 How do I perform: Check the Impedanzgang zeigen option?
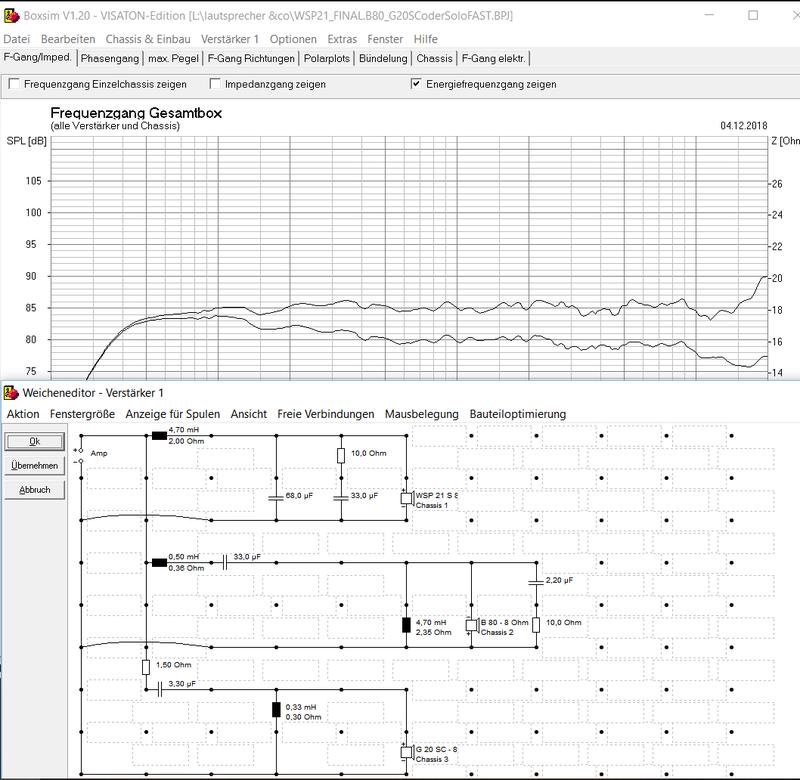pos(215,85)
